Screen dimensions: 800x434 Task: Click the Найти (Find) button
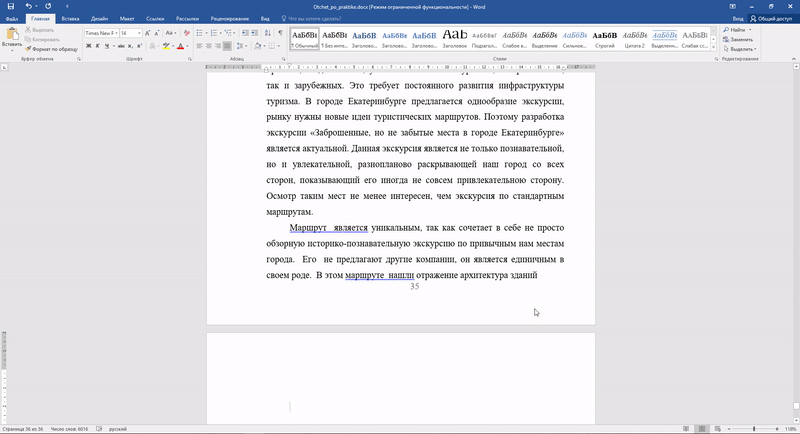pos(735,30)
